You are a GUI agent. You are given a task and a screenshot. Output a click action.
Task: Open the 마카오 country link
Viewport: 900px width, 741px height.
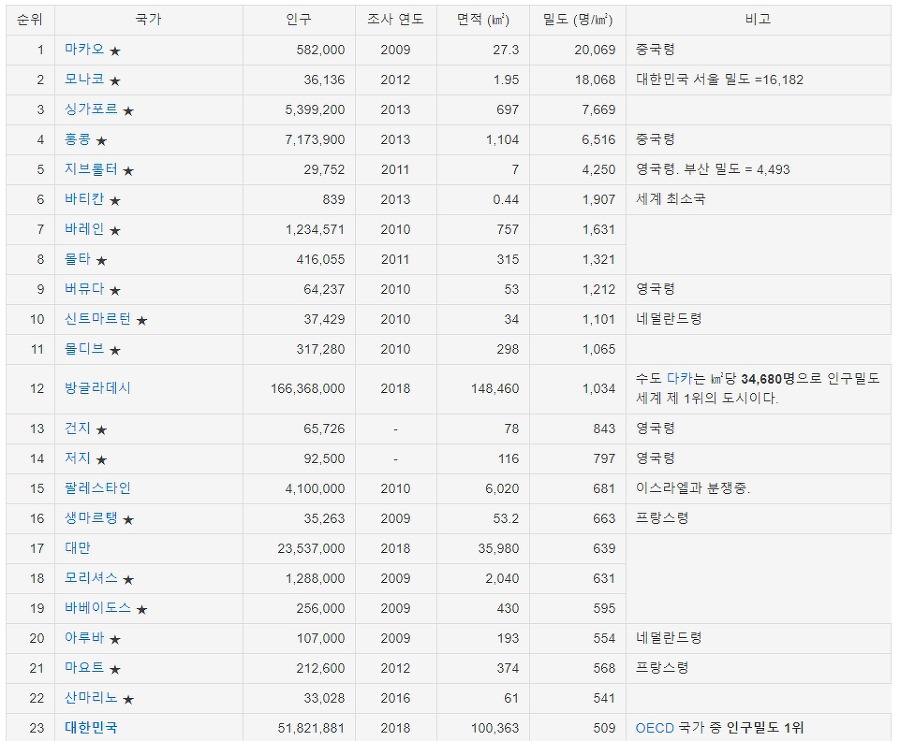tap(84, 49)
